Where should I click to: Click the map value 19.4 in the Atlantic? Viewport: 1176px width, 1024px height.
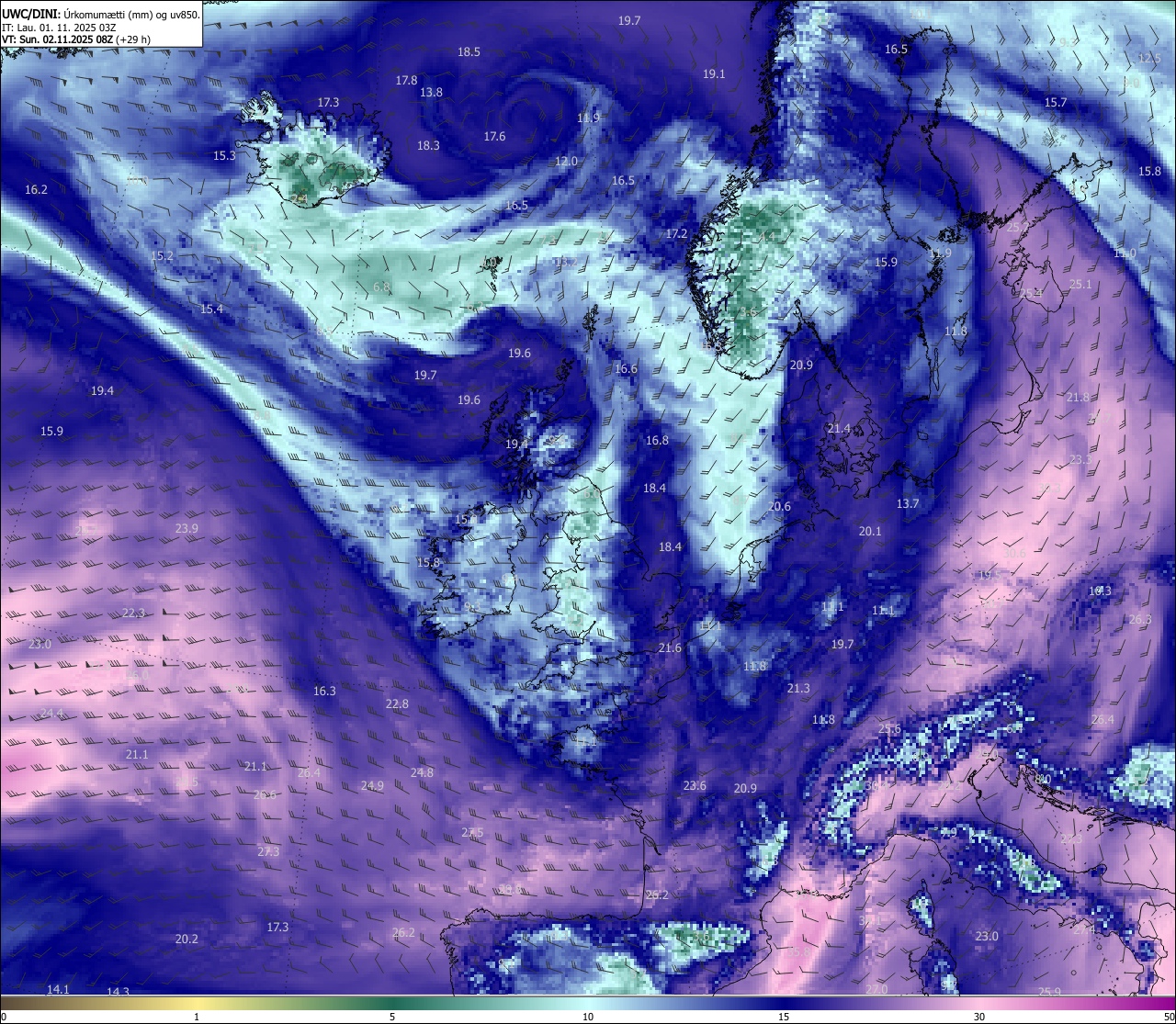(102, 391)
